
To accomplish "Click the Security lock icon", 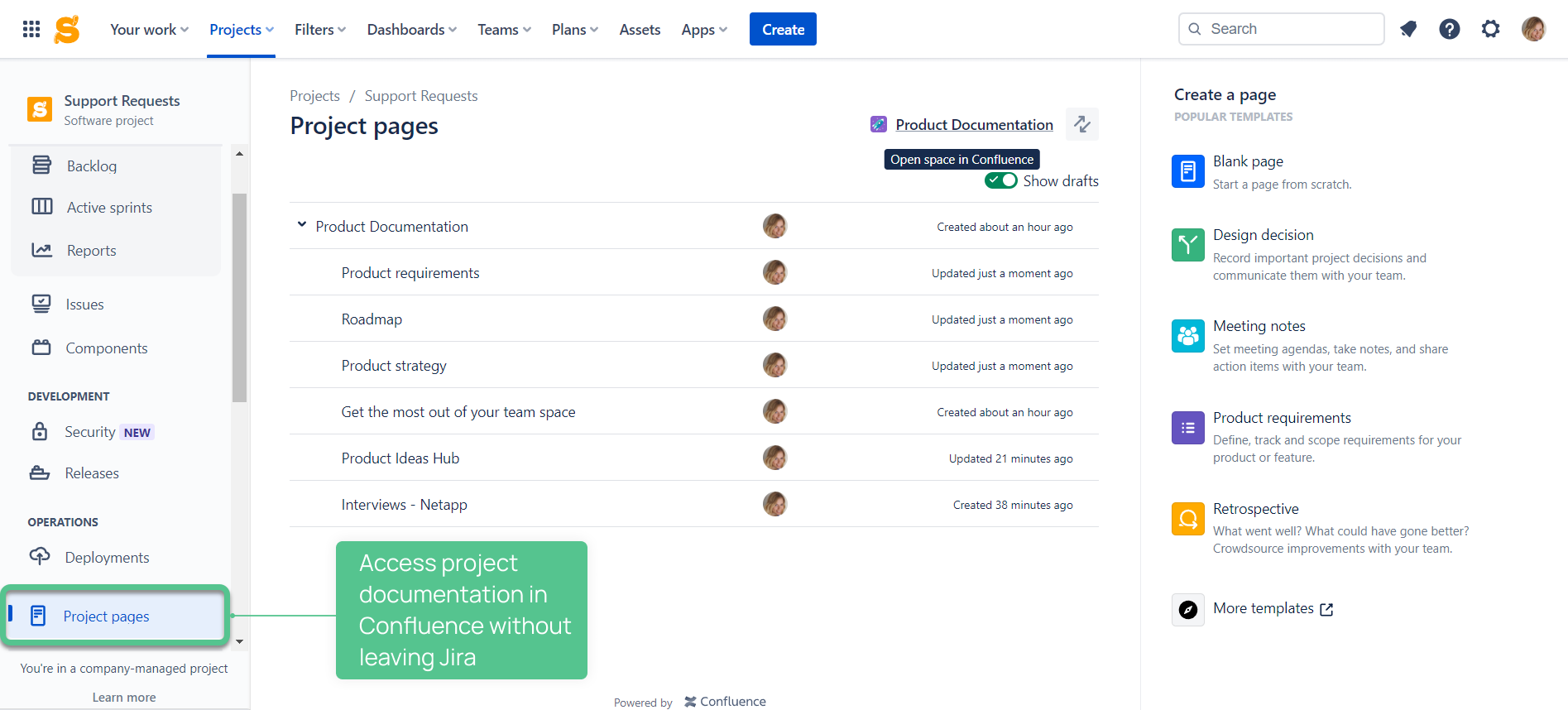I will click(40, 431).
